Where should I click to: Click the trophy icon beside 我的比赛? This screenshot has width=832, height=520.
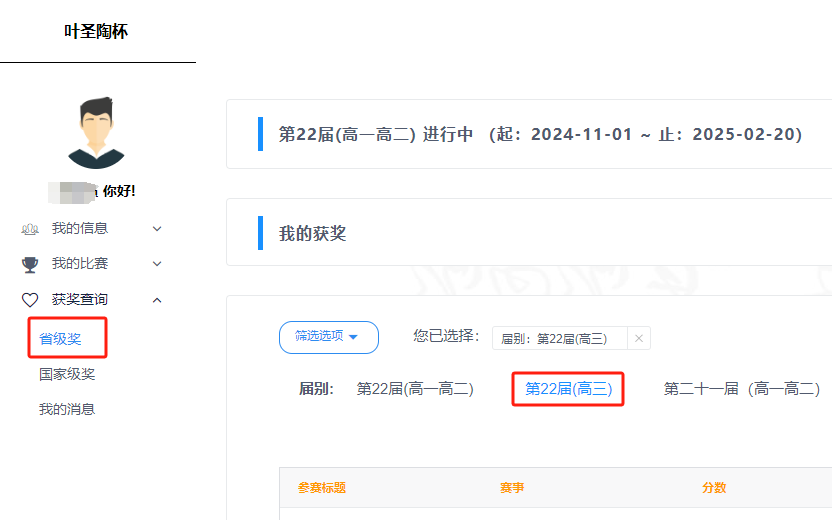pos(30,264)
